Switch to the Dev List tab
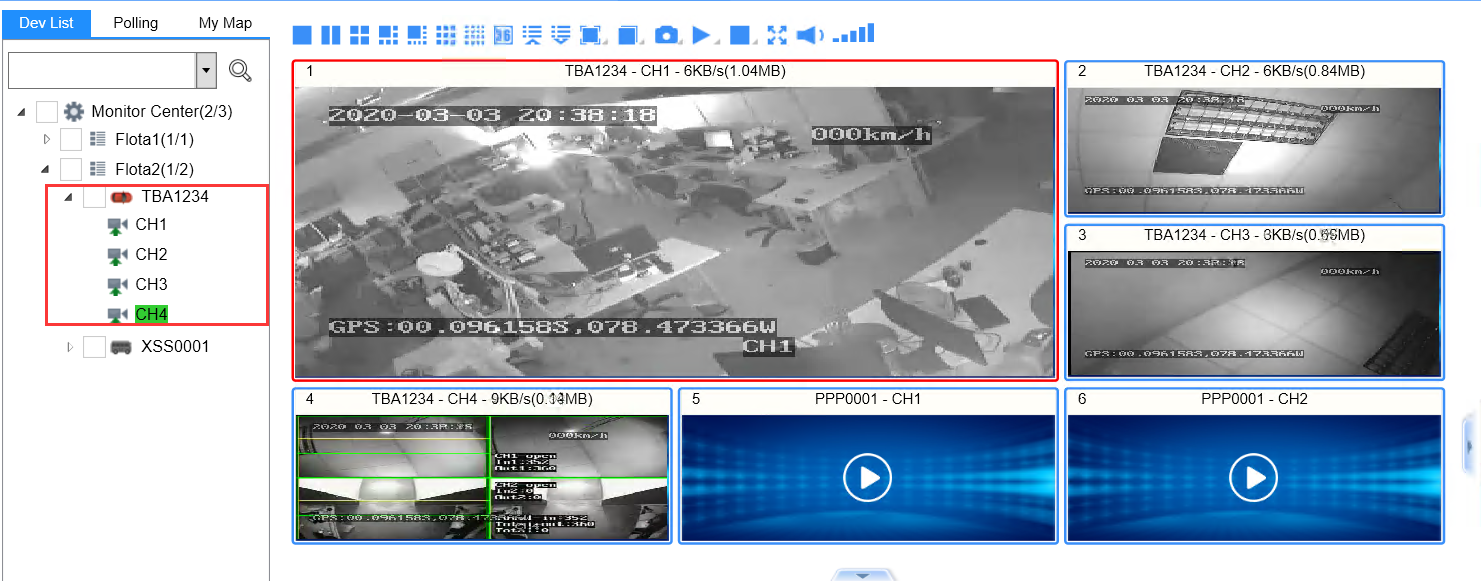Viewport: 1481px width, 581px height. click(46, 23)
